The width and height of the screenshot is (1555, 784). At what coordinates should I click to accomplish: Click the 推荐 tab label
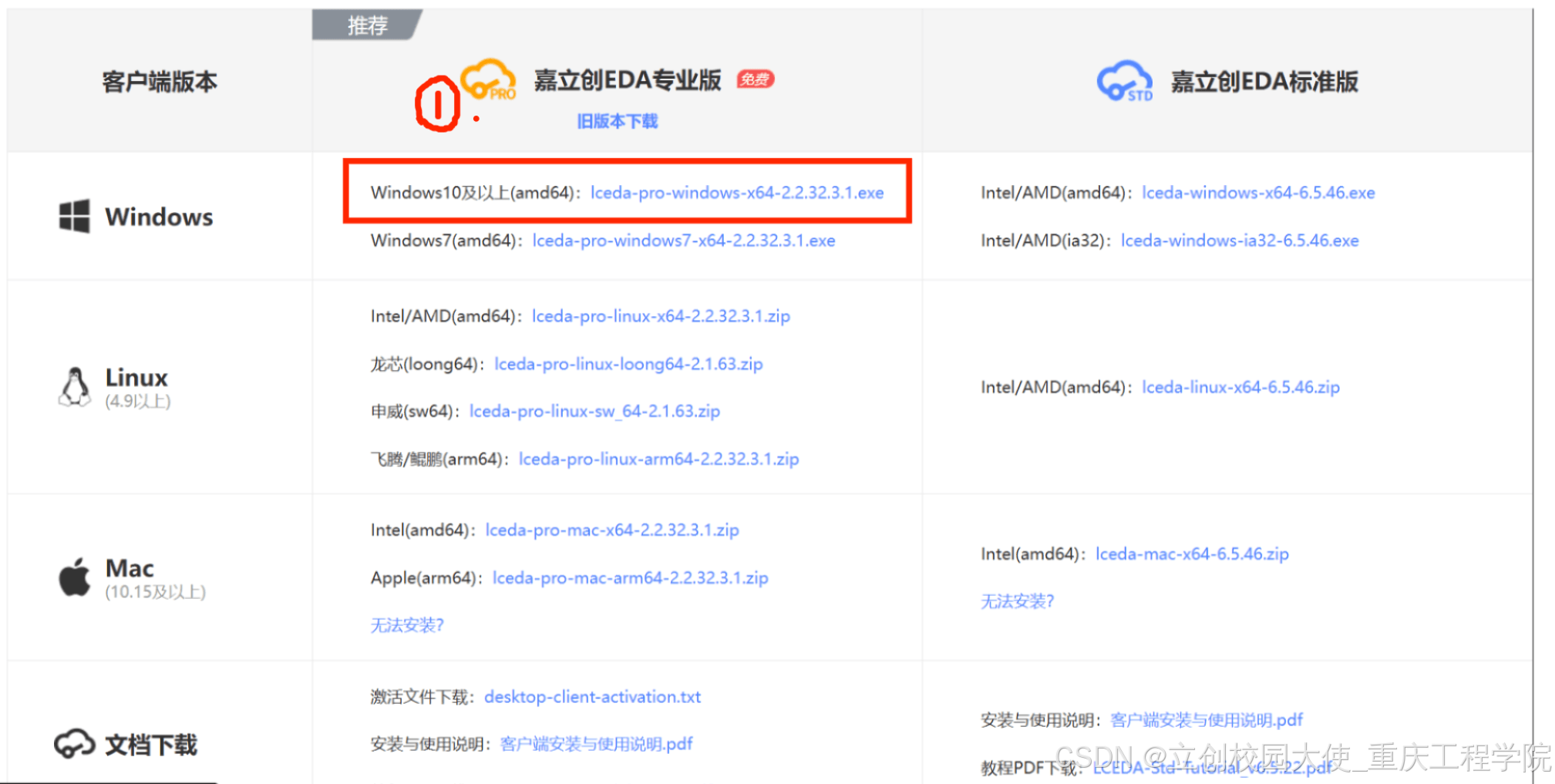367,25
